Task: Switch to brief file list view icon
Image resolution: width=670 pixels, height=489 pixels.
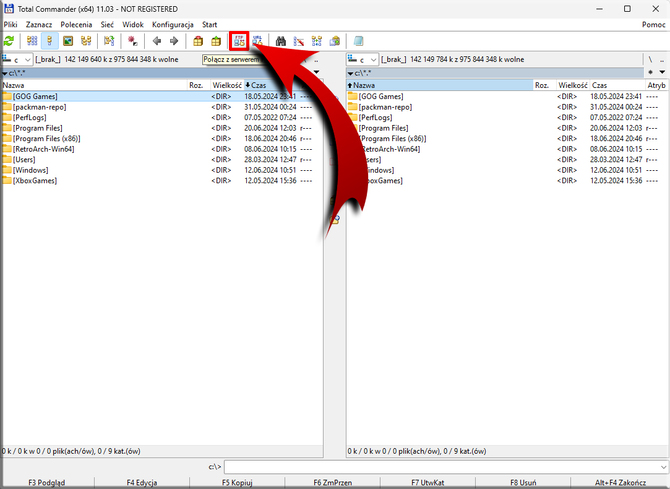Action: point(32,41)
